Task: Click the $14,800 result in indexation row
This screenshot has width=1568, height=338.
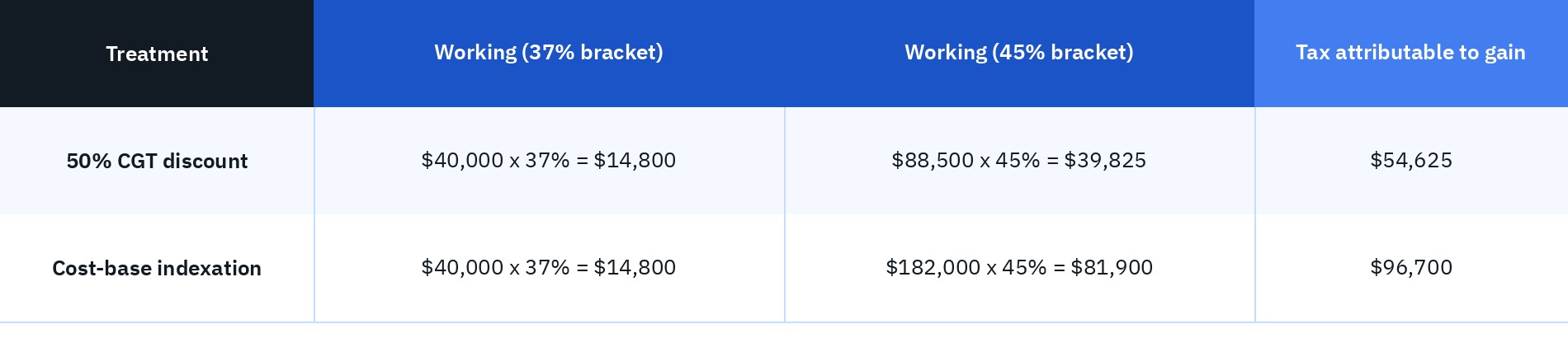Action: 635,267
